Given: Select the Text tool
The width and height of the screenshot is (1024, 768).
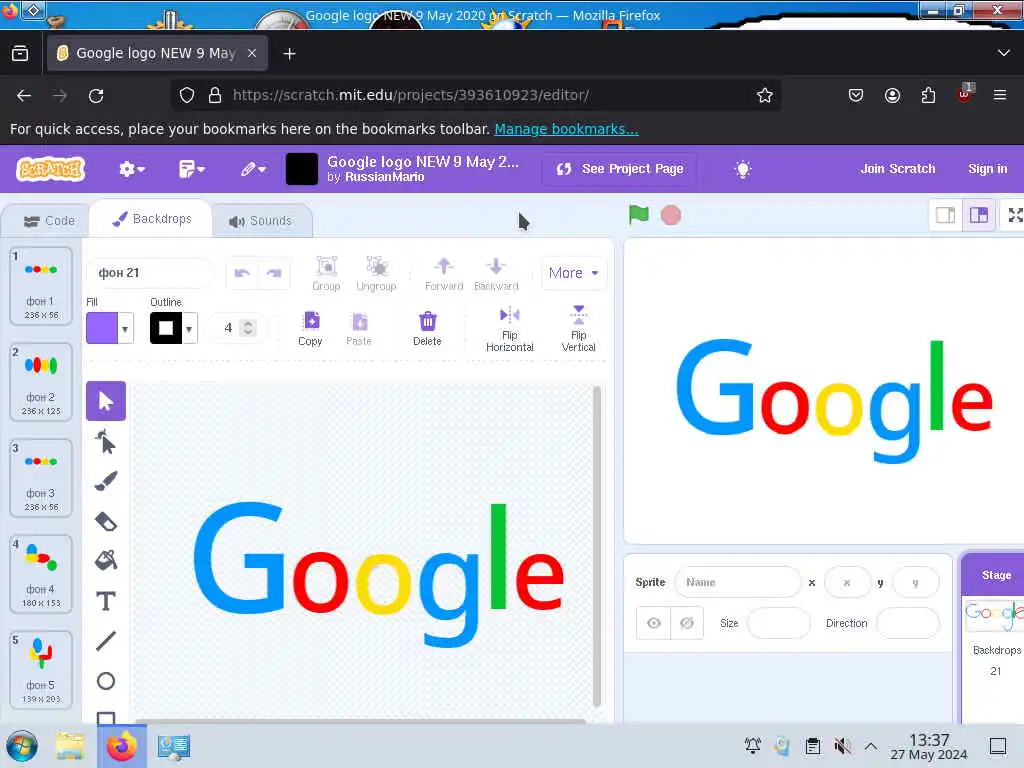Looking at the screenshot, I should [106, 601].
